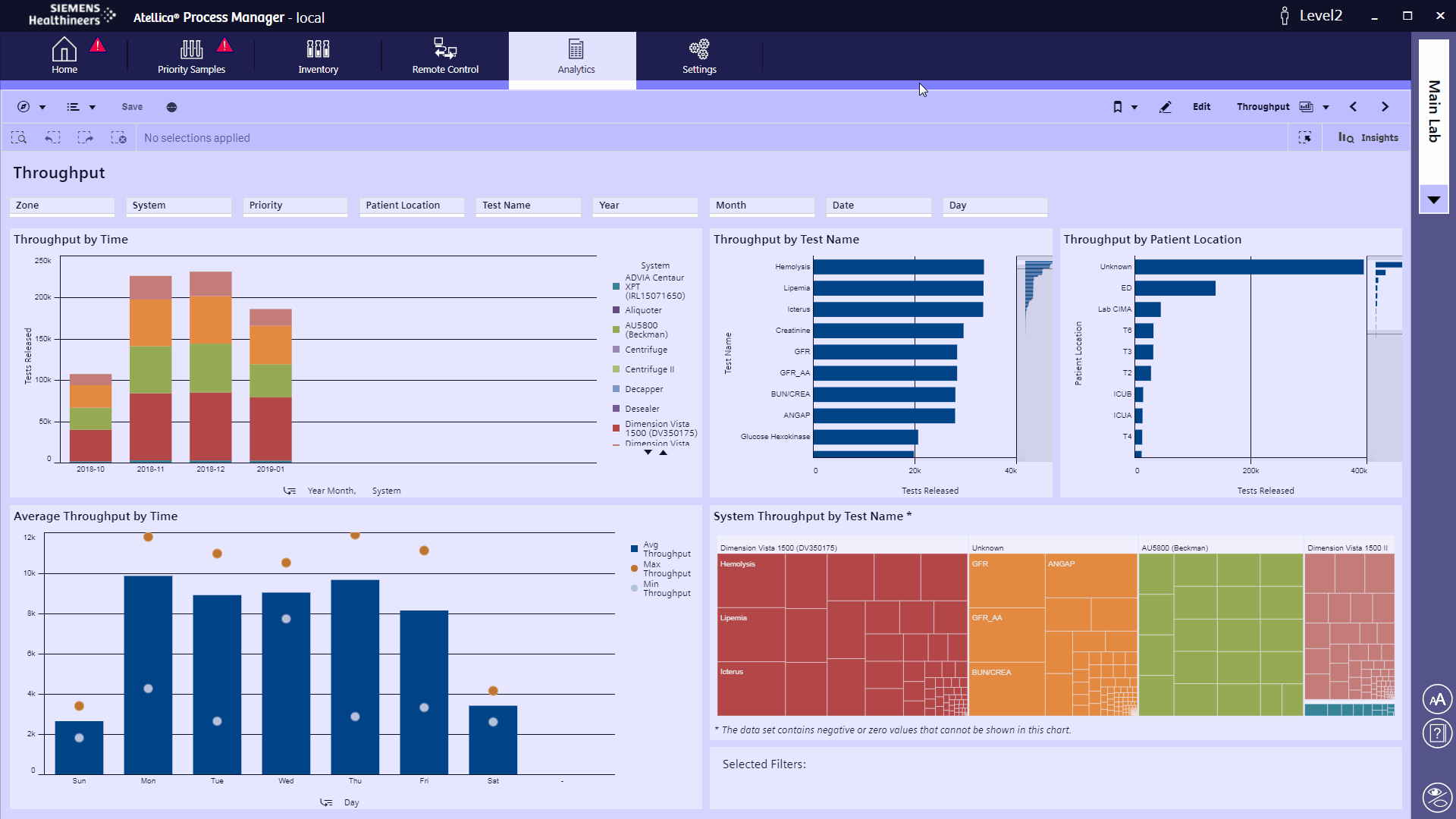Expand the Main Lab side panel
Viewport: 1456px width, 819px height.
tap(1433, 199)
